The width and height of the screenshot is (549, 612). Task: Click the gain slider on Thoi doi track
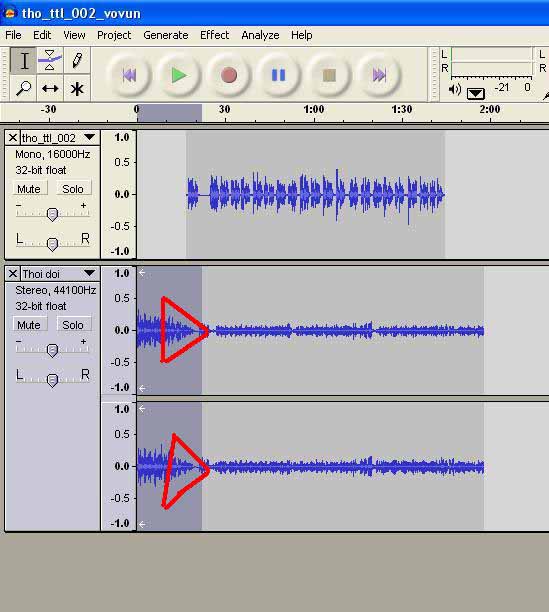click(52, 350)
